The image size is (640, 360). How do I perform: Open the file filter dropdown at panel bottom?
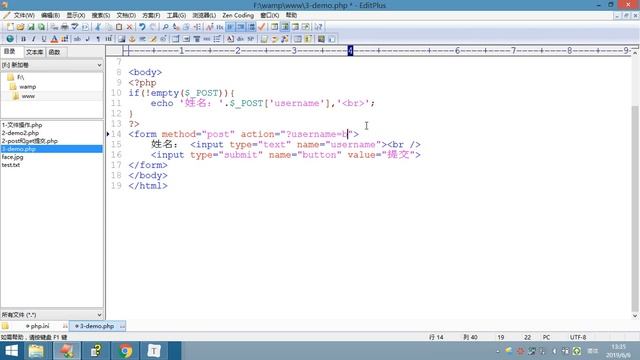99,315
